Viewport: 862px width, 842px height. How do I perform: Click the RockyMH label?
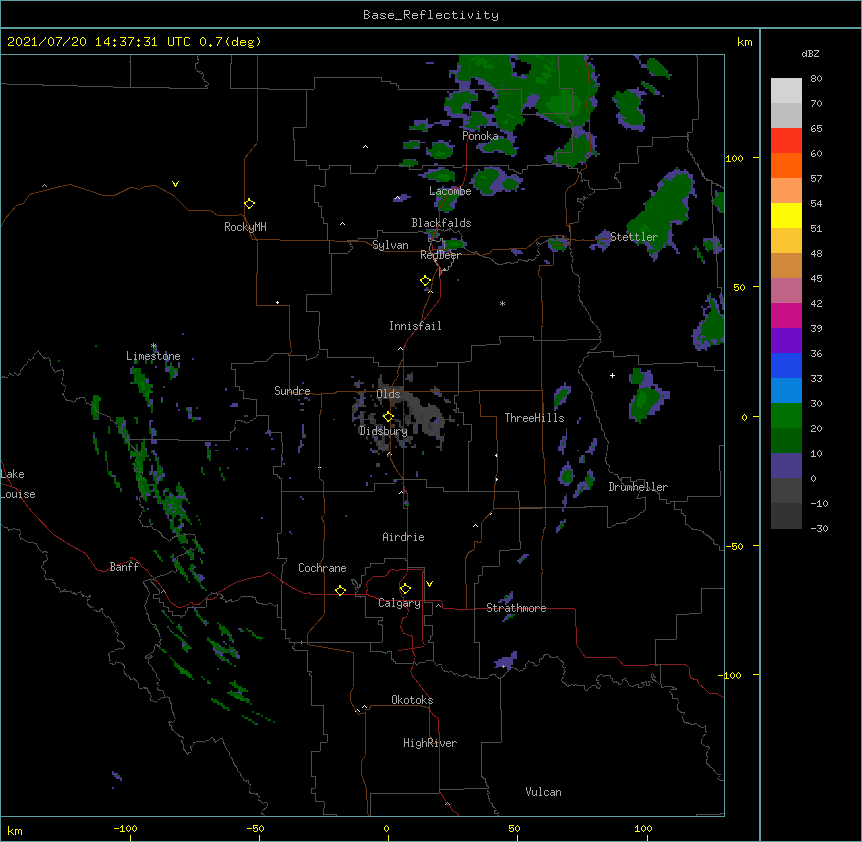[245, 227]
